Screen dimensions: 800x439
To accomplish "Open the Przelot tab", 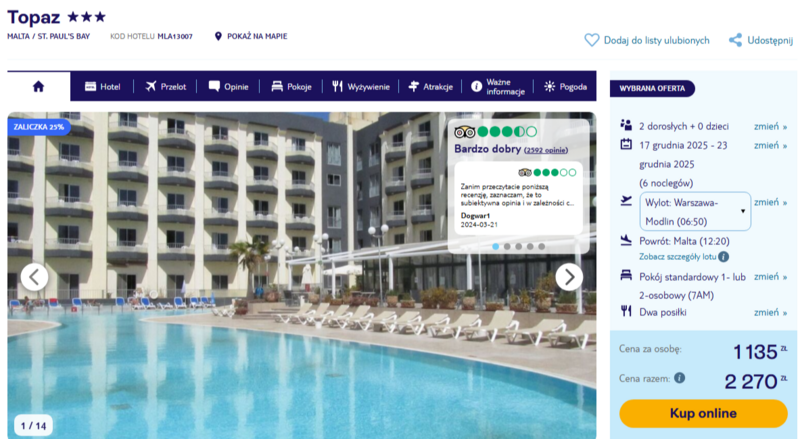I will tap(165, 87).
